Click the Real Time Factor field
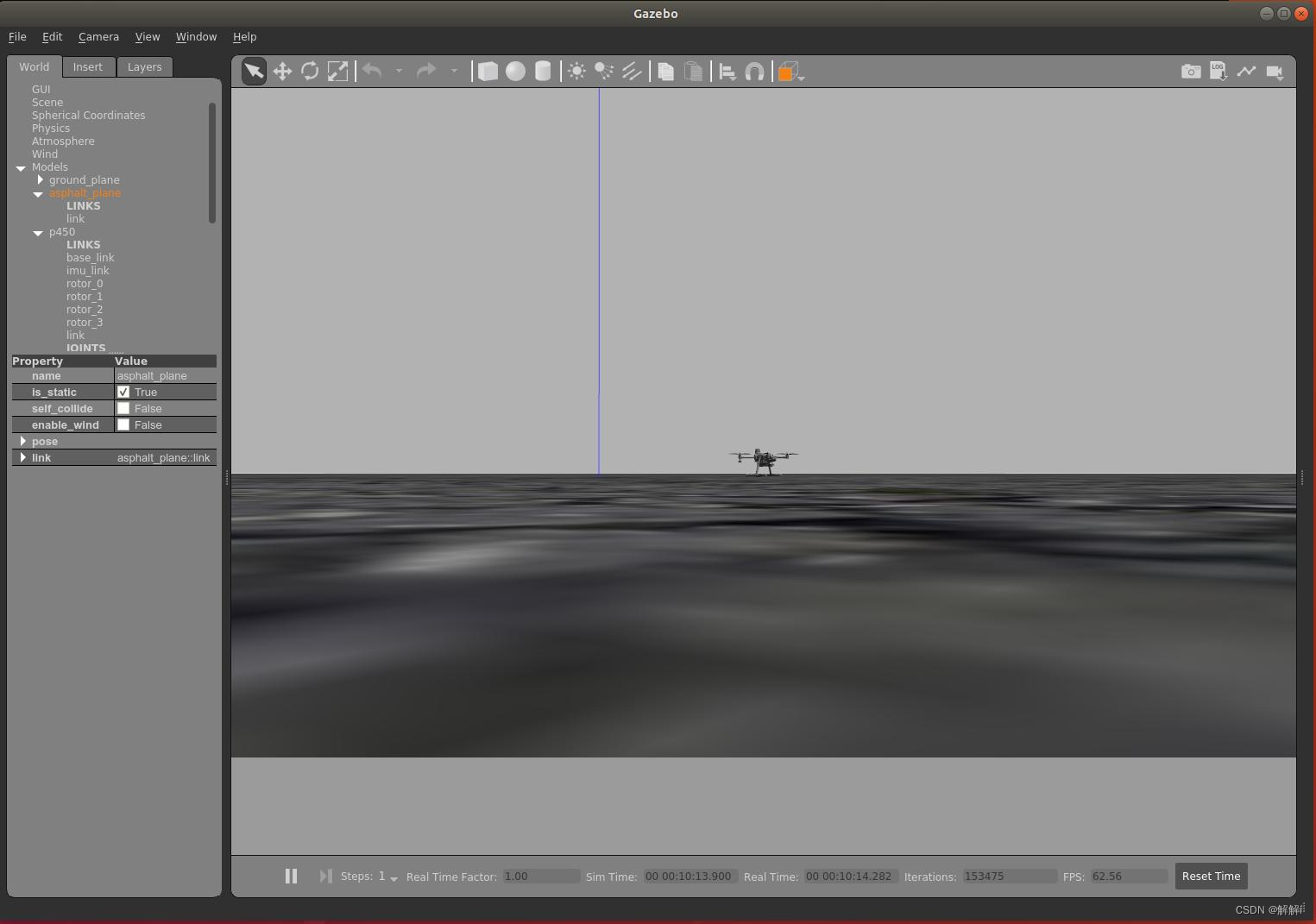1316x924 pixels. 541,876
